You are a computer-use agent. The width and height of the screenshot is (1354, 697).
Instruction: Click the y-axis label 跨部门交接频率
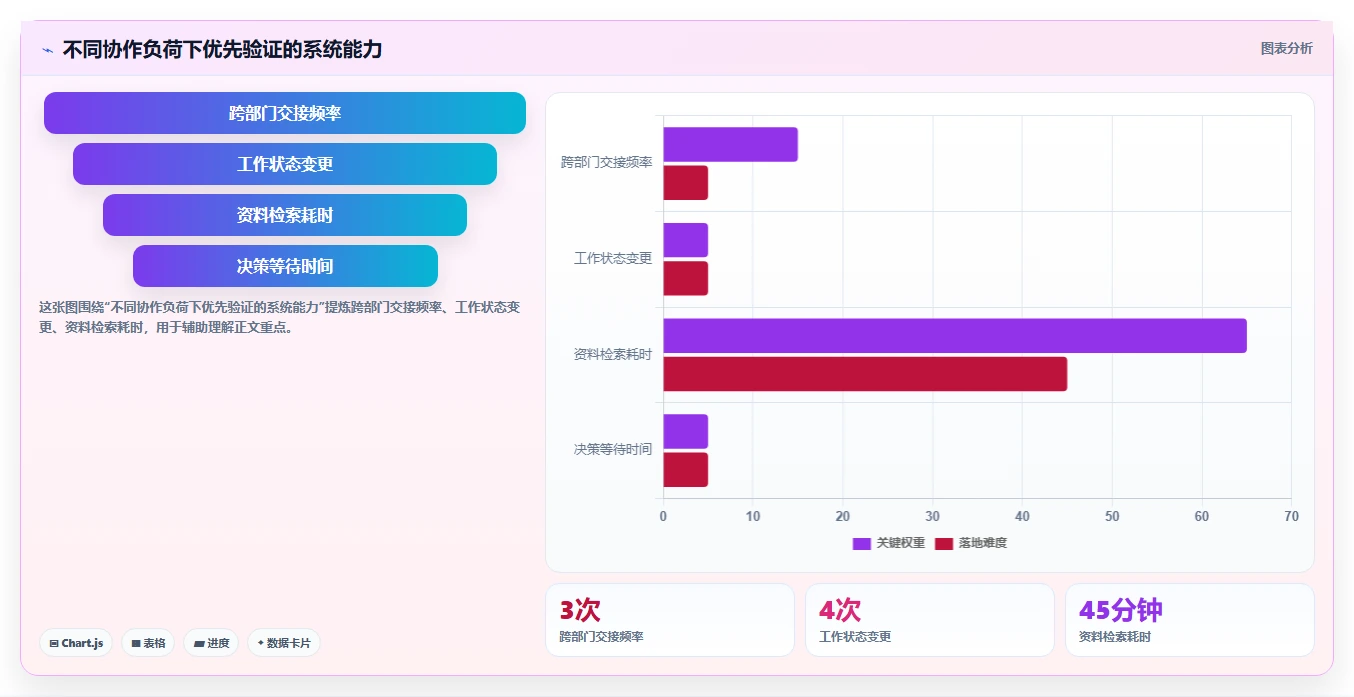[x=607, y=163]
